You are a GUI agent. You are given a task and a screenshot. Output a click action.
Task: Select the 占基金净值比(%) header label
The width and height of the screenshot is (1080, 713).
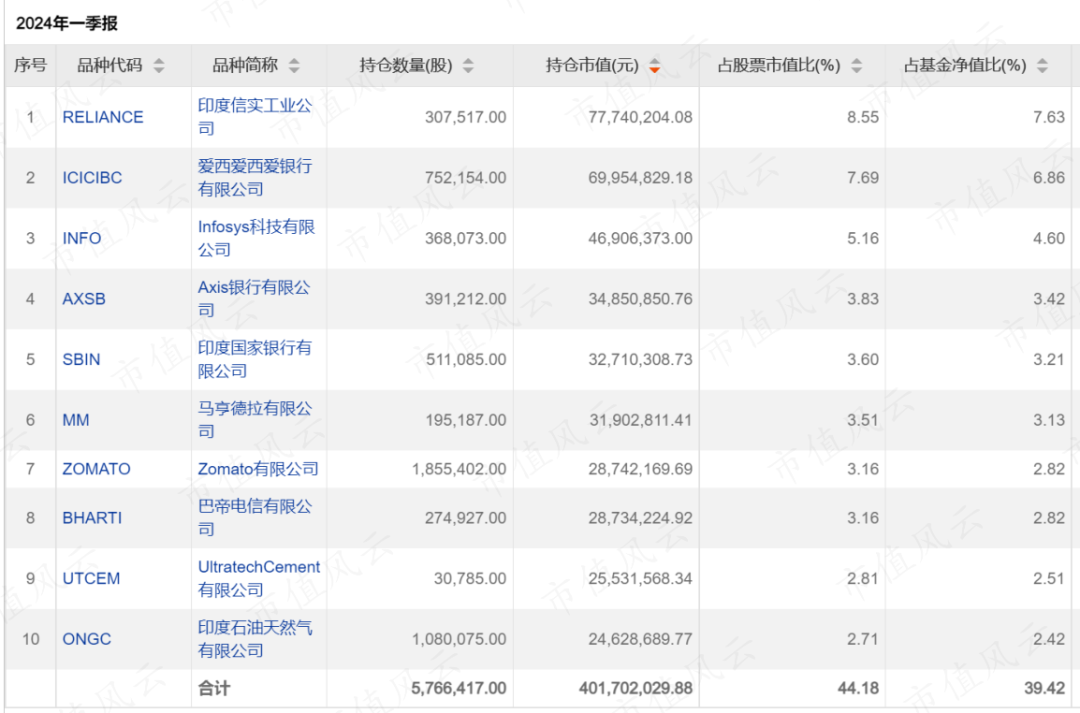[965, 65]
